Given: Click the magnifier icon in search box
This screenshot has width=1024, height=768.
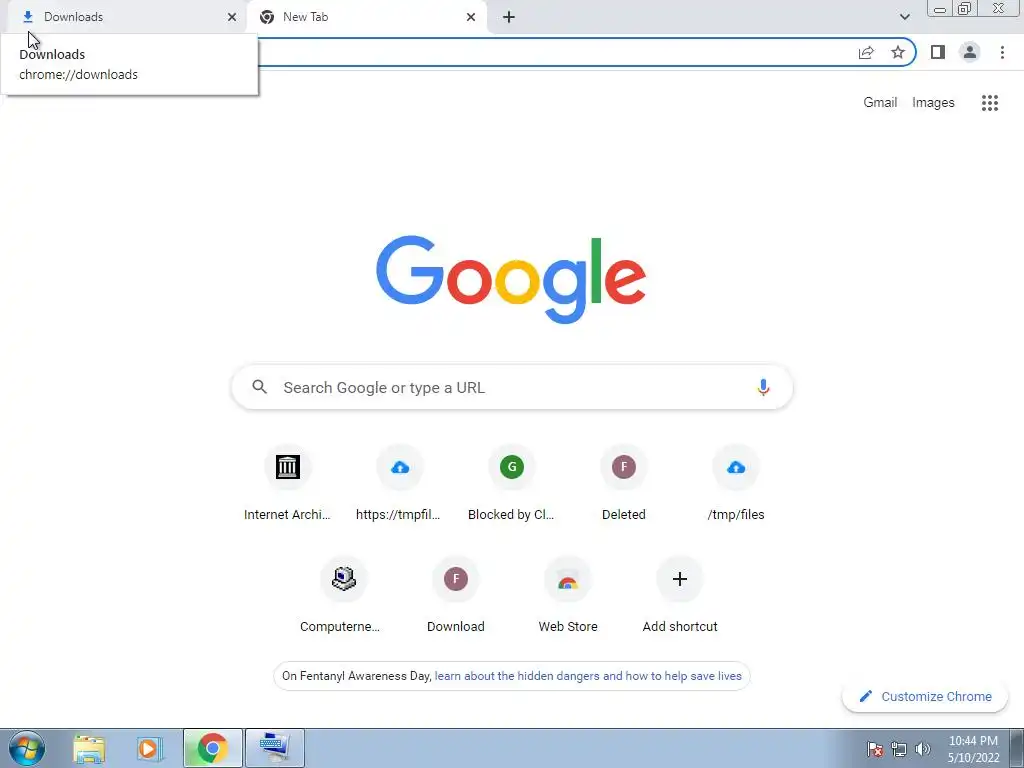Looking at the screenshot, I should 259,387.
